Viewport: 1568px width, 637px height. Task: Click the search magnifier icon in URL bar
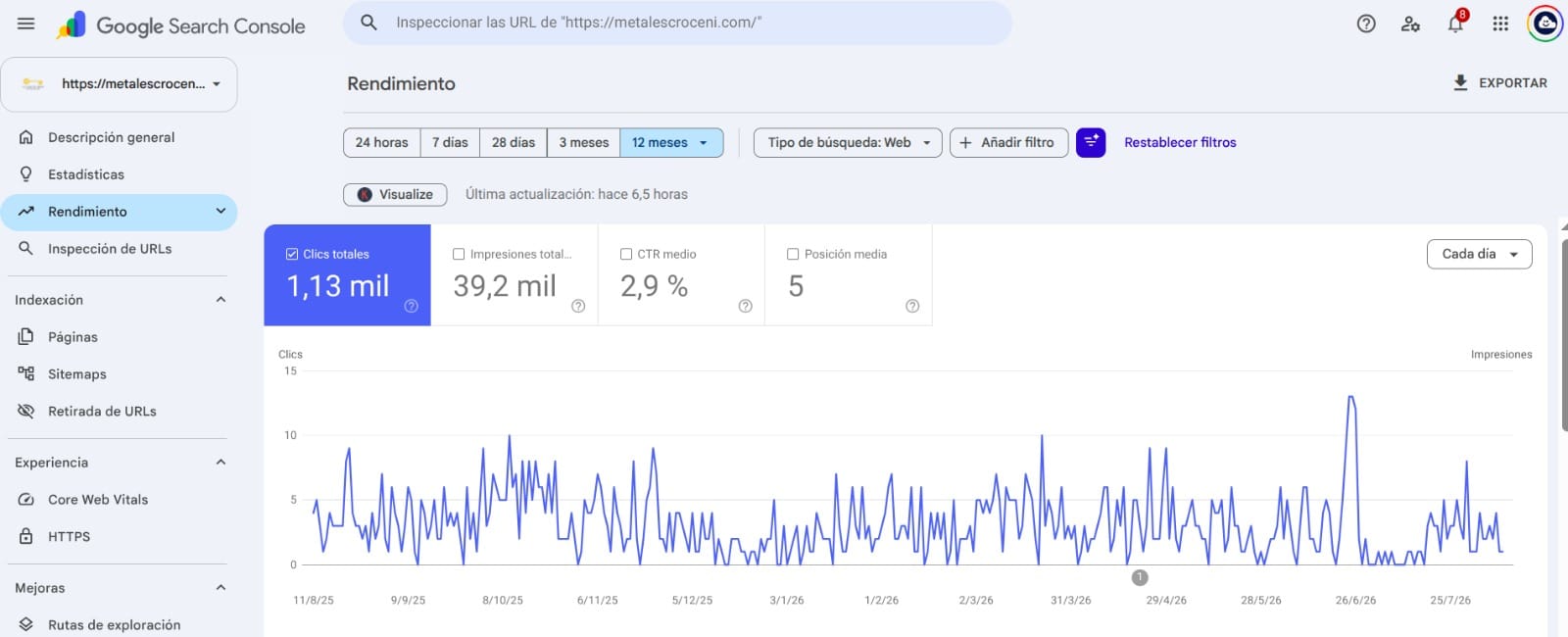click(368, 22)
